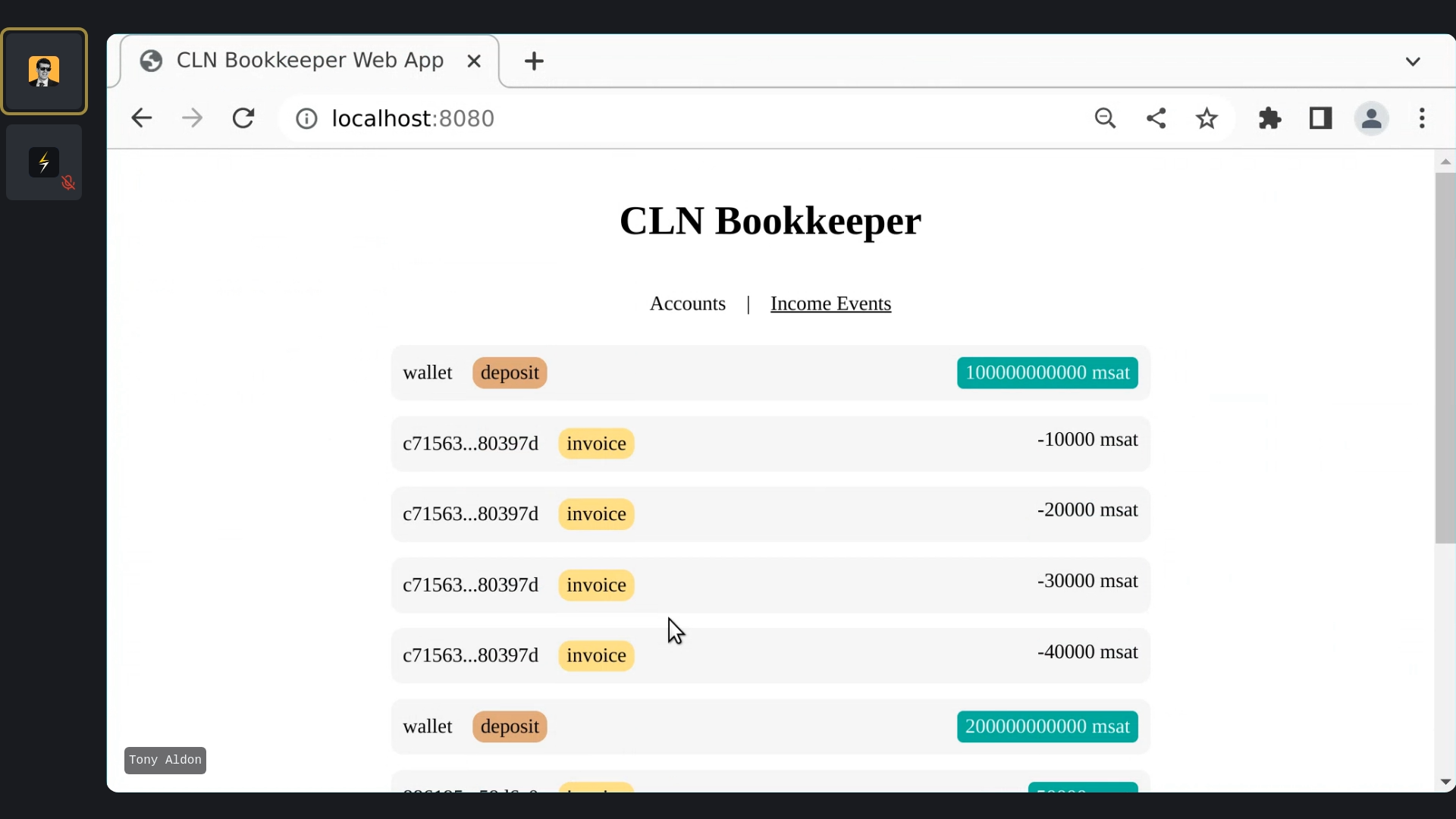Click the browser back arrow
The width and height of the screenshot is (1456, 819).
tap(142, 118)
